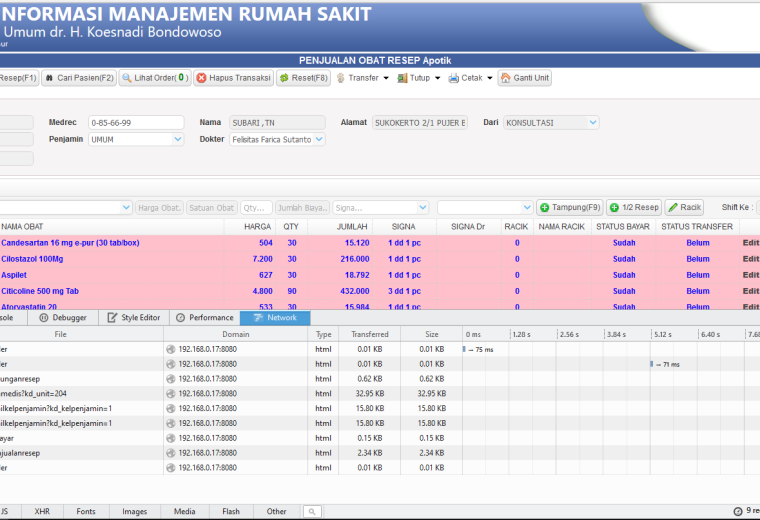
Task: Switch to the Debugger tab
Action: click(x=63, y=318)
